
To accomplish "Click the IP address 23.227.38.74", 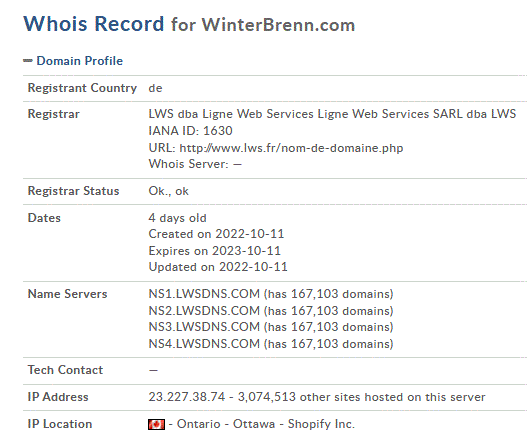I will pyautogui.click(x=187, y=397).
